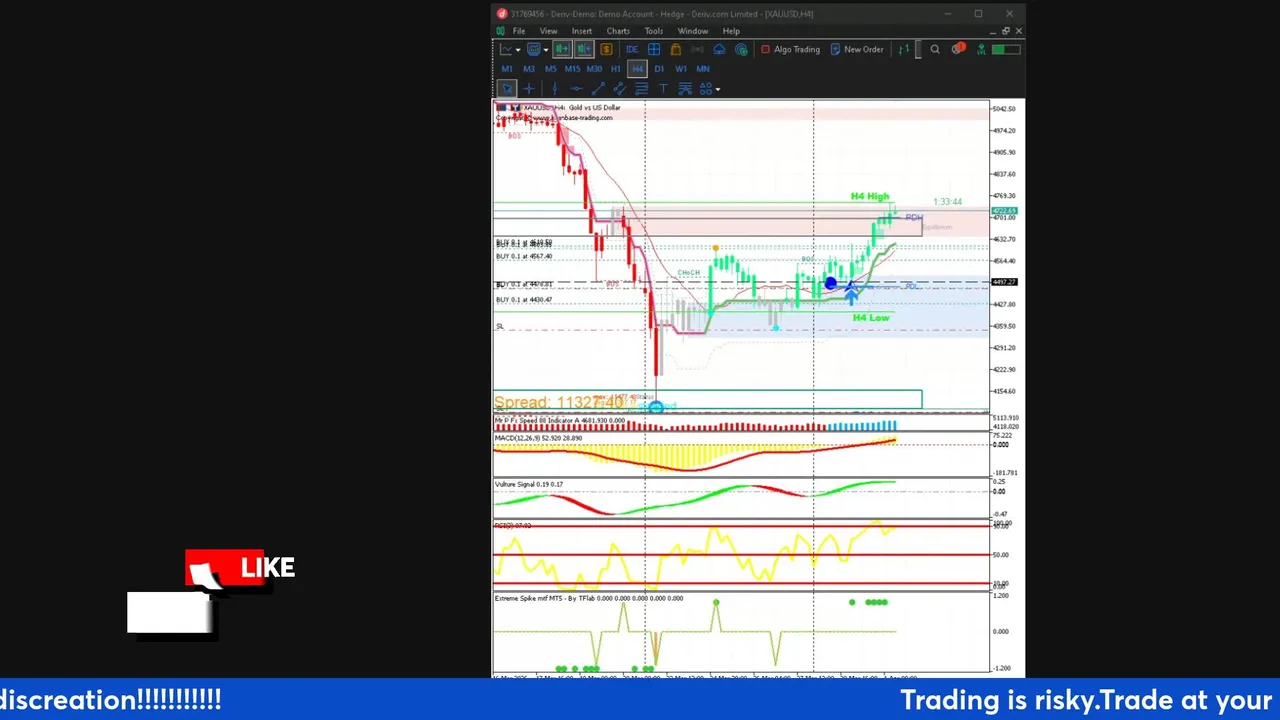Open the Window menu
The height and width of the screenshot is (720, 1280).
tap(693, 31)
